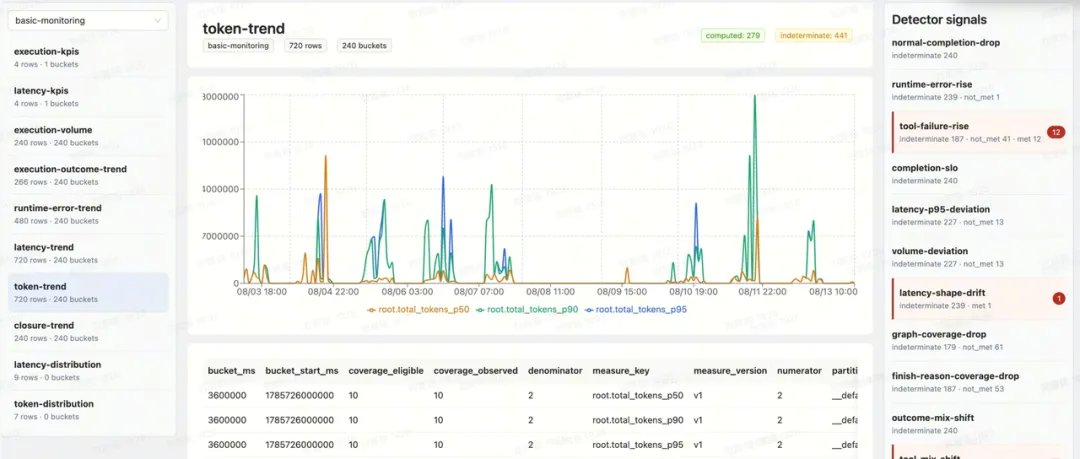Click the indeterminate: 441 badge

pyautogui.click(x=814, y=35)
